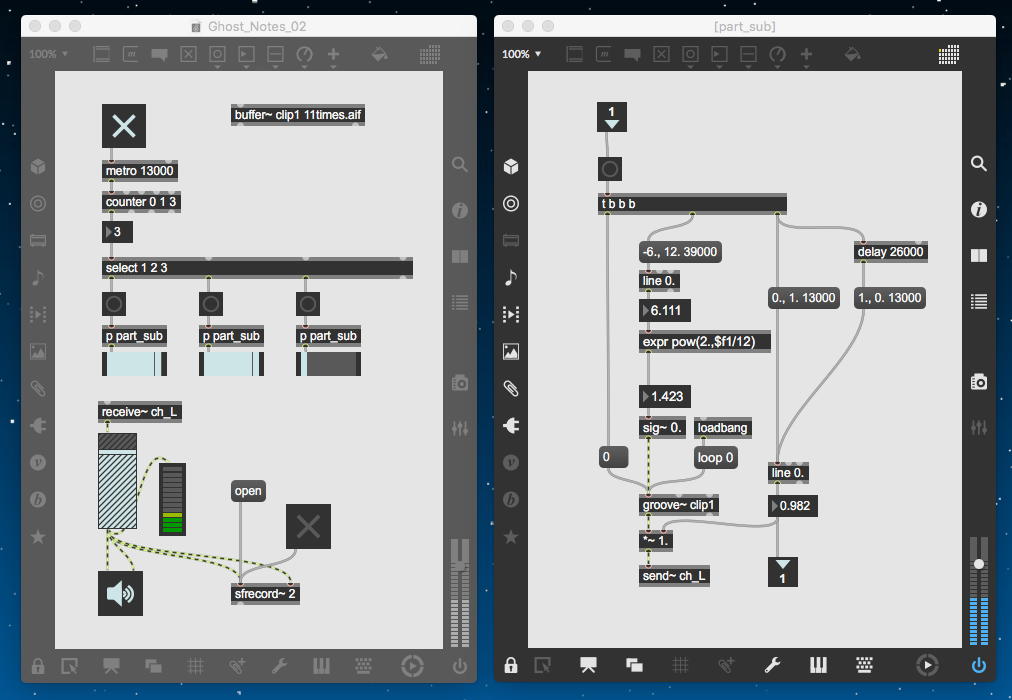Show the inspector info icon in part_sub
Image resolution: width=1012 pixels, height=700 pixels.
click(978, 210)
